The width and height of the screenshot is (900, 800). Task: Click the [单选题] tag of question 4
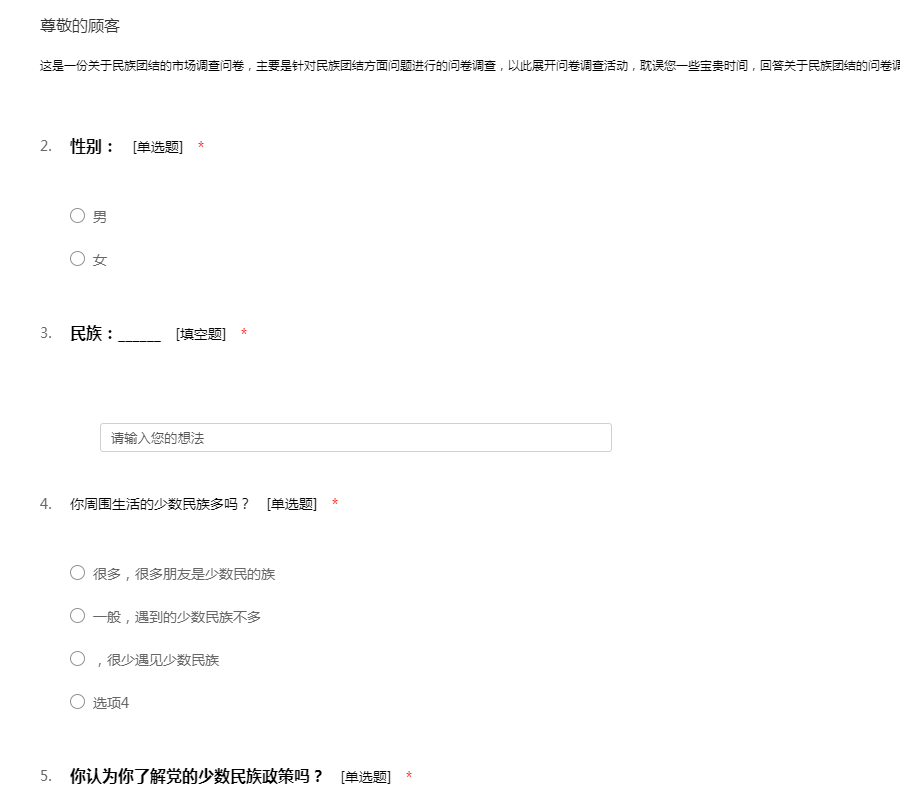pos(291,504)
